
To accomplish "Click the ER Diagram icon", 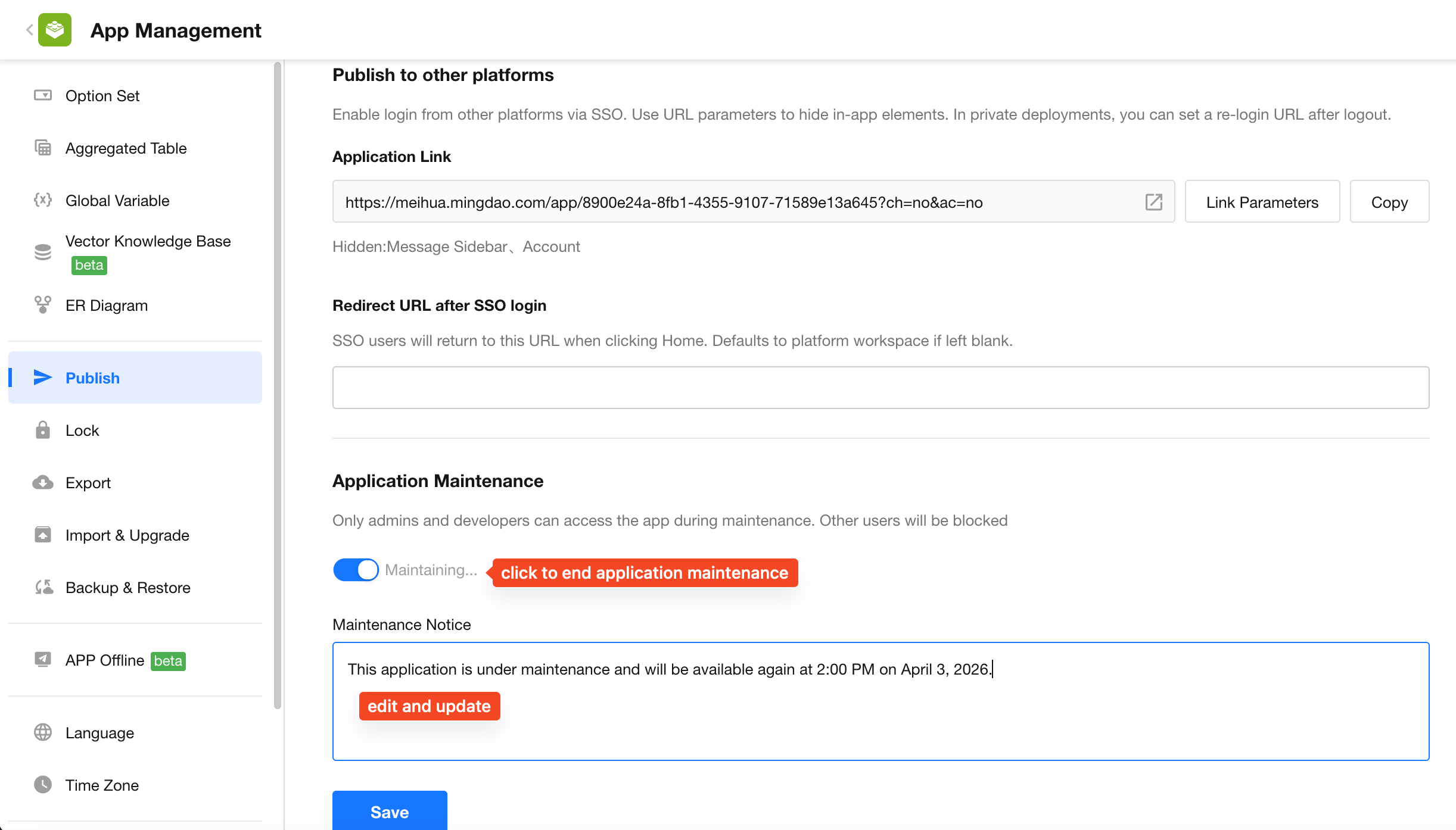I will (43, 305).
